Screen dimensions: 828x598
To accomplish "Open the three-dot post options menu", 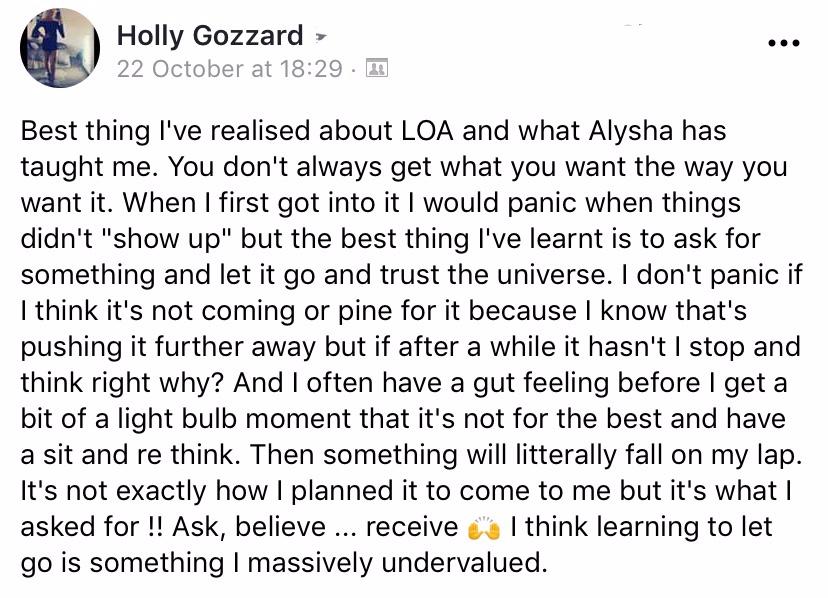I will pyautogui.click(x=784, y=42).
